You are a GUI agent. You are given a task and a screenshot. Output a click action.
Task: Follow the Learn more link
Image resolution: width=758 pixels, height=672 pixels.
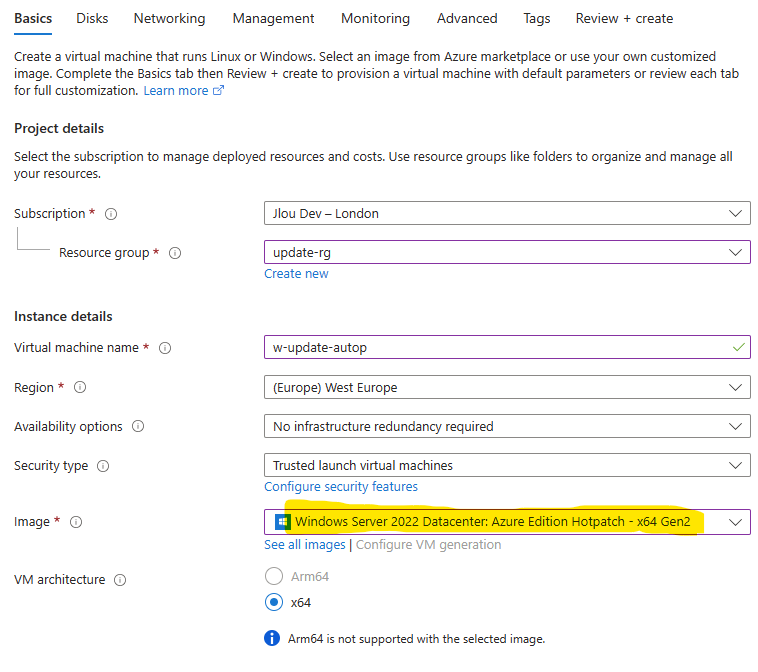point(175,91)
